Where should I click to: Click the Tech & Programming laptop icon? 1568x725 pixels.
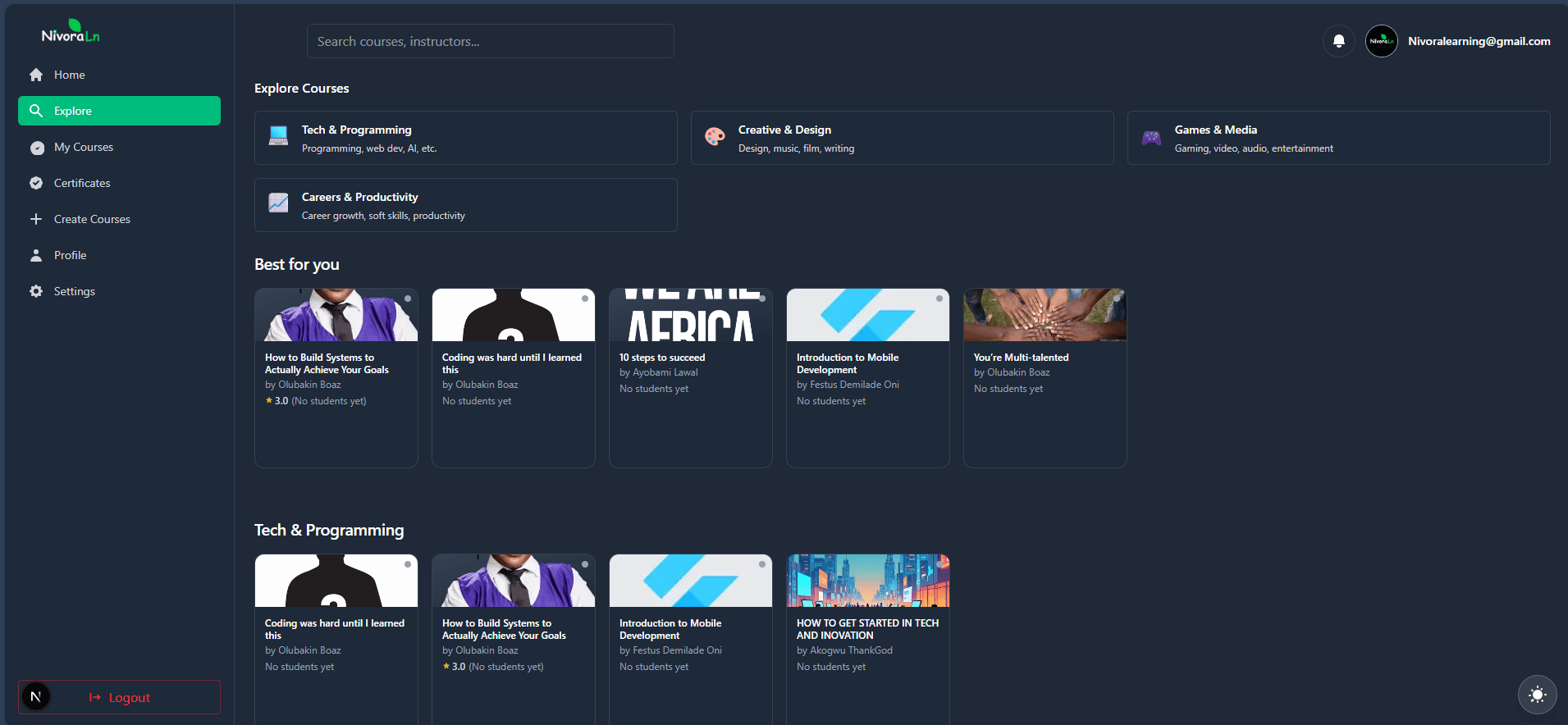(278, 136)
